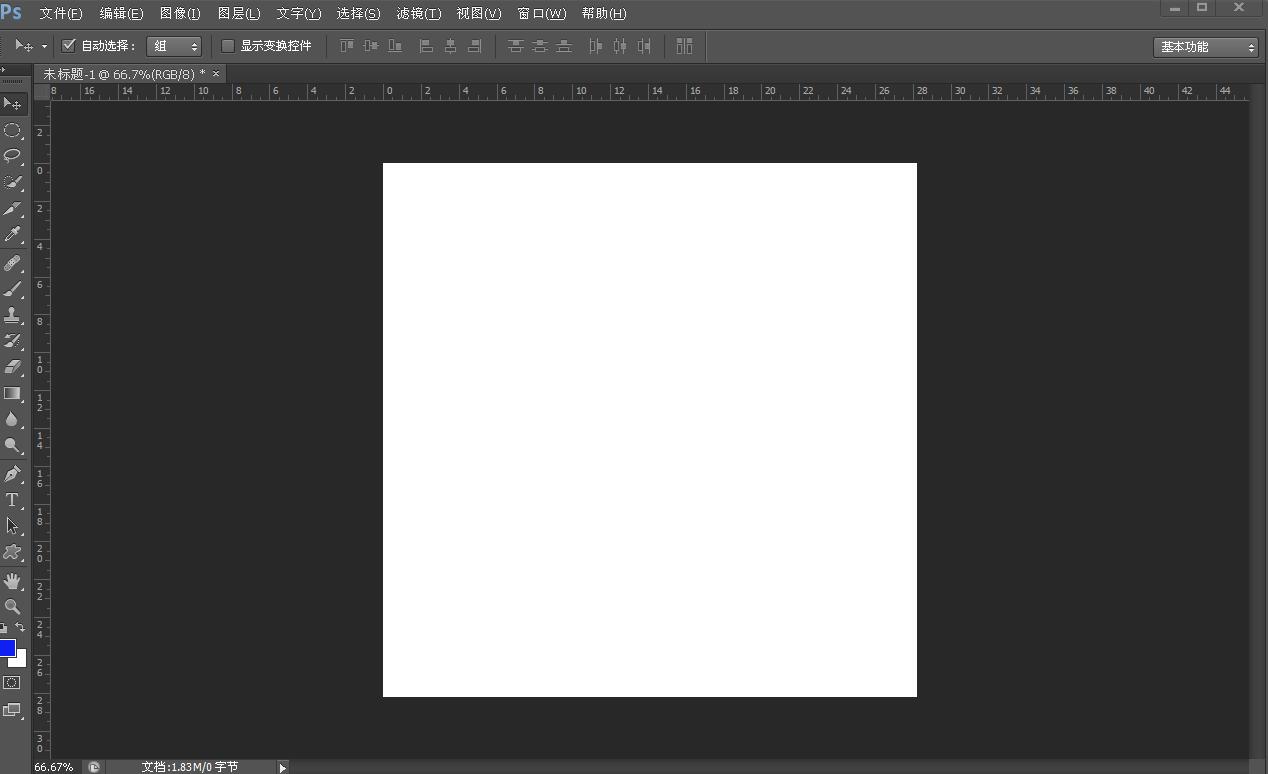Select the Move tool in toolbox
Image resolution: width=1268 pixels, height=774 pixels.
[13, 104]
